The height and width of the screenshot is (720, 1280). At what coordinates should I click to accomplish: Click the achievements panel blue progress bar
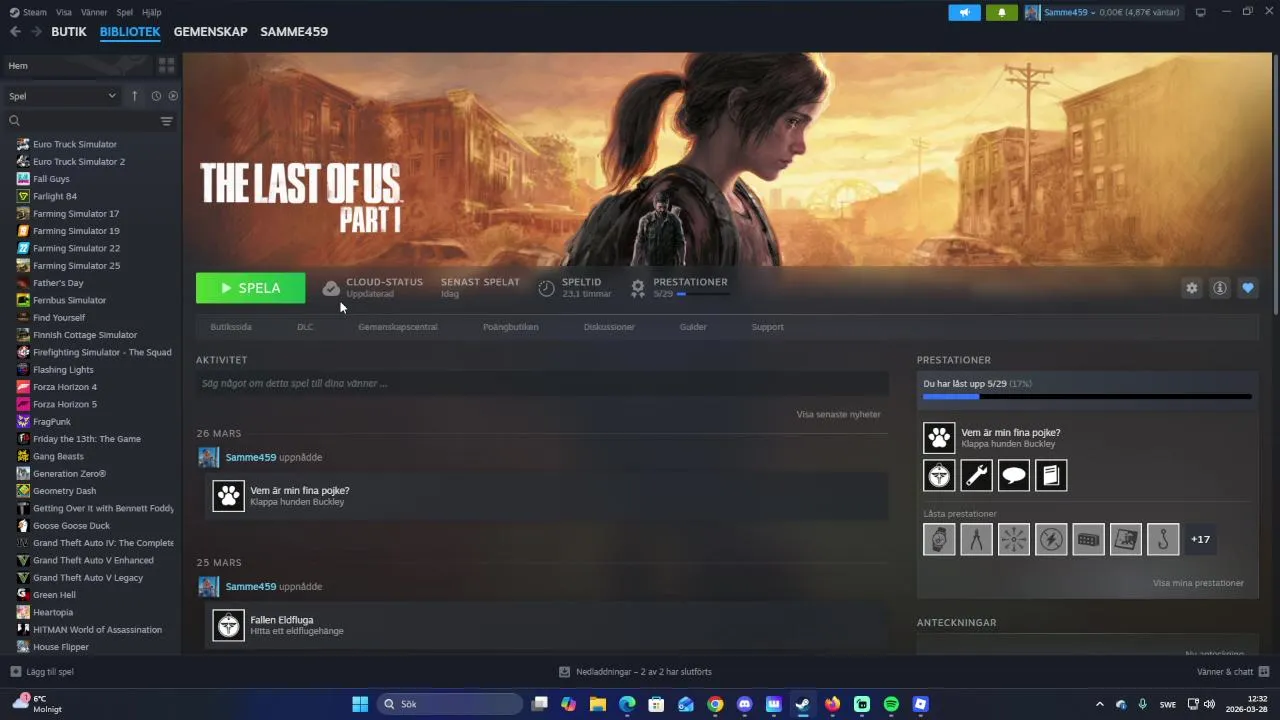1087,397
